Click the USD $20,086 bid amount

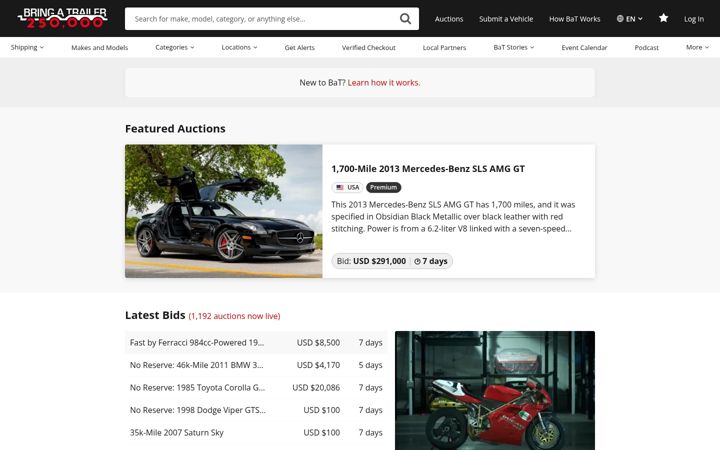(x=316, y=388)
